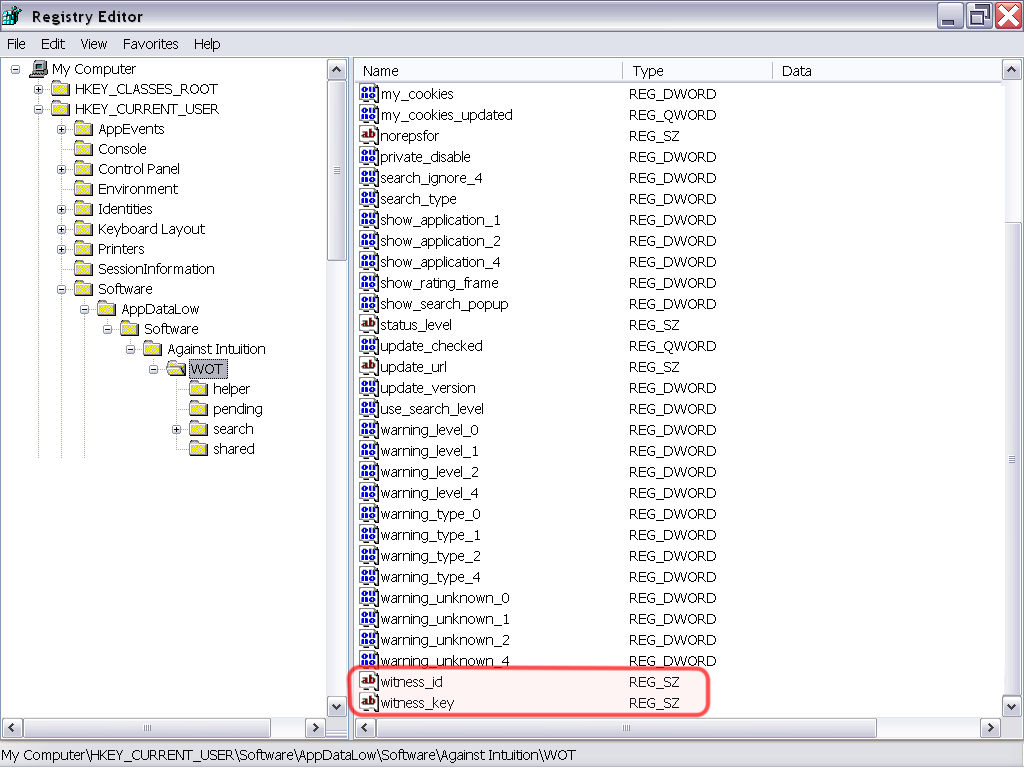The image size is (1024, 768).
Task: Click tree pane horizontal scroll left arrow
Action: click(x=12, y=728)
